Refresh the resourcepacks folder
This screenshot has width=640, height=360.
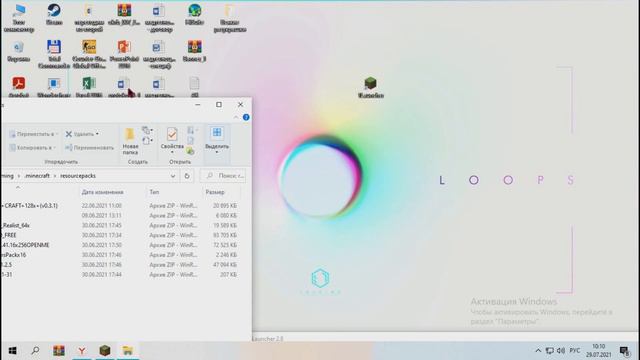(x=187, y=176)
